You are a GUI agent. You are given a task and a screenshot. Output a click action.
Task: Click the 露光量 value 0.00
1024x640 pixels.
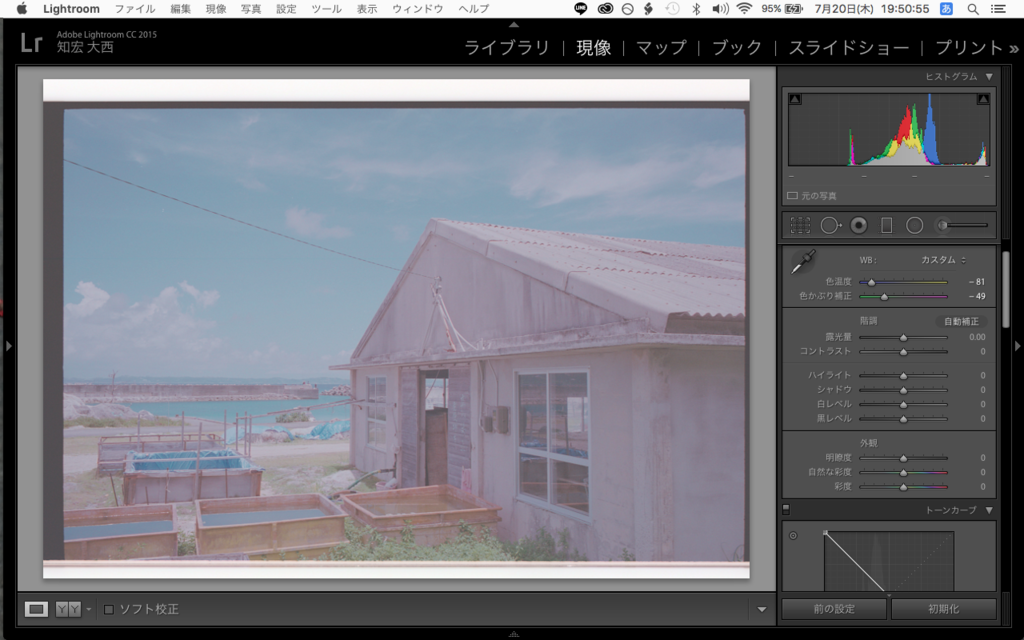pyautogui.click(x=977, y=338)
